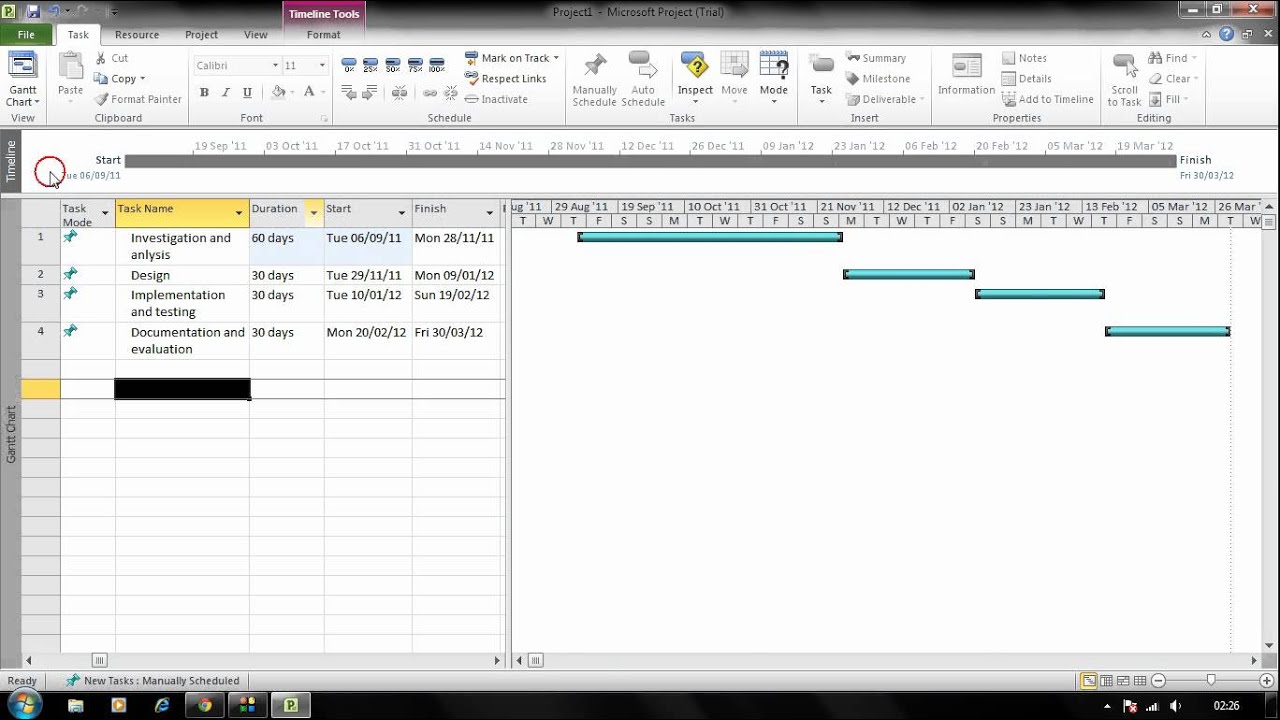
Task: Mark task 25% complete
Action: [371, 65]
